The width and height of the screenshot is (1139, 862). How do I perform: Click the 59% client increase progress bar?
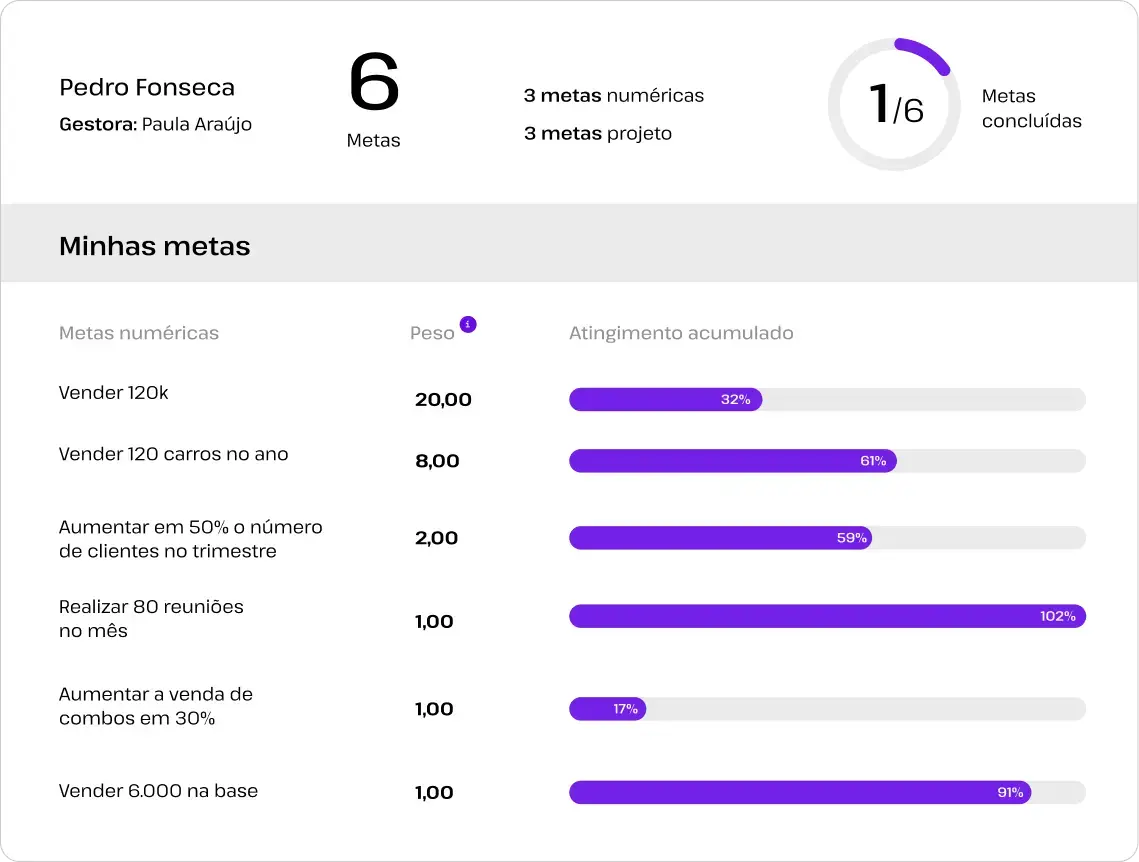coord(827,538)
